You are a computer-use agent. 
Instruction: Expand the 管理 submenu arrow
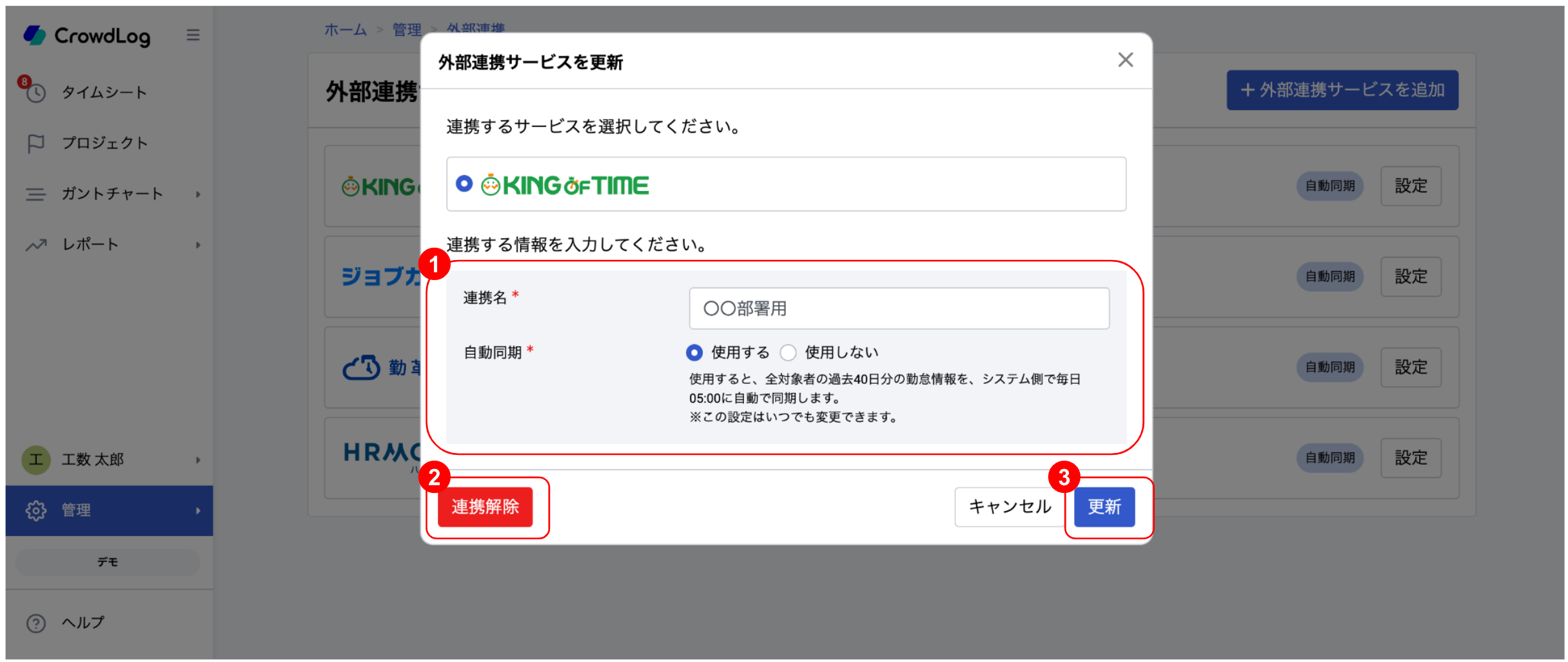pyautogui.click(x=198, y=511)
